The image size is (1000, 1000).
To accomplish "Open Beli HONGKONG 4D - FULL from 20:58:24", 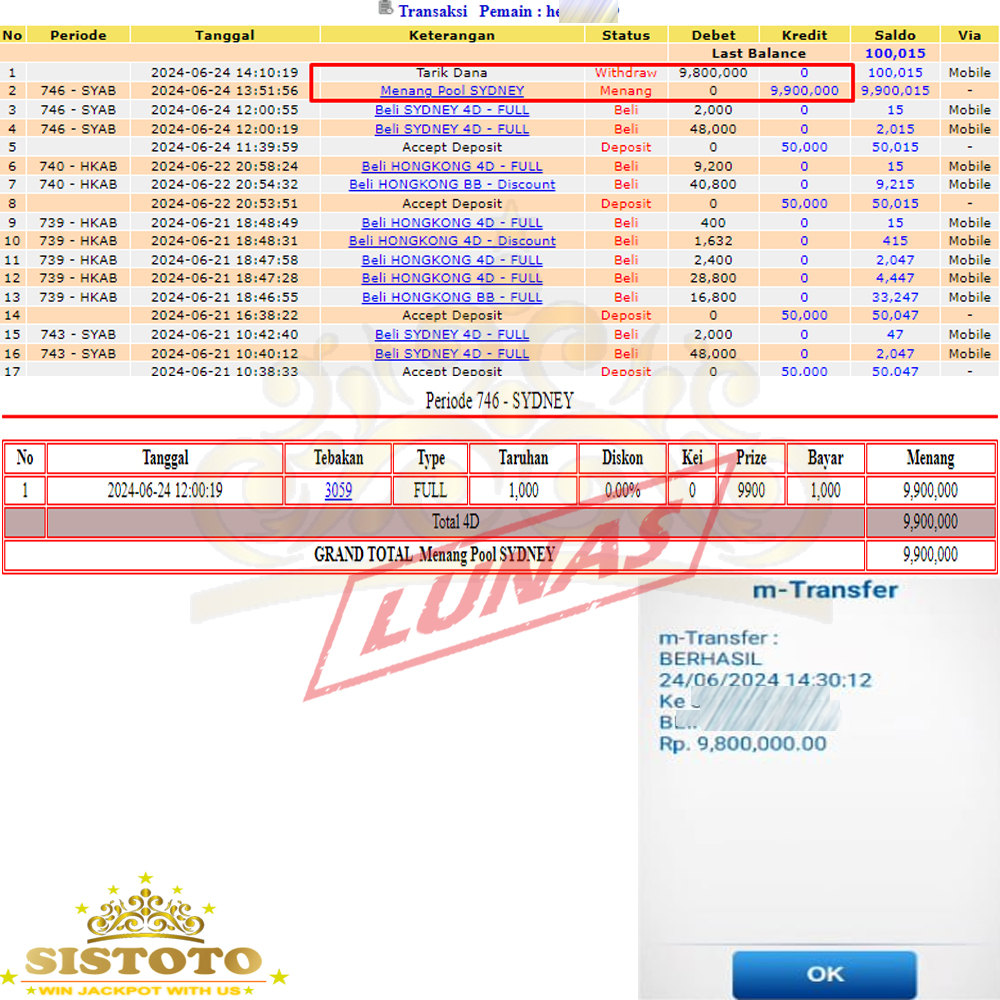I will 452,166.
